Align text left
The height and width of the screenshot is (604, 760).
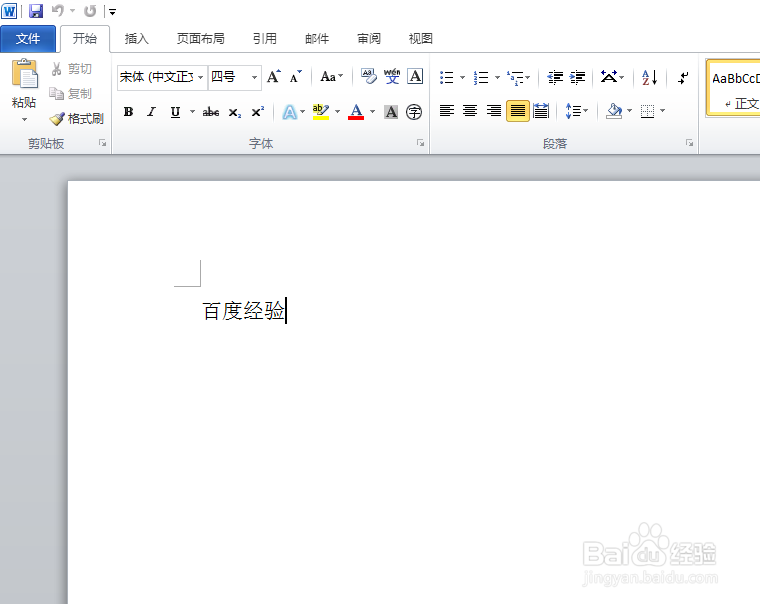446,111
